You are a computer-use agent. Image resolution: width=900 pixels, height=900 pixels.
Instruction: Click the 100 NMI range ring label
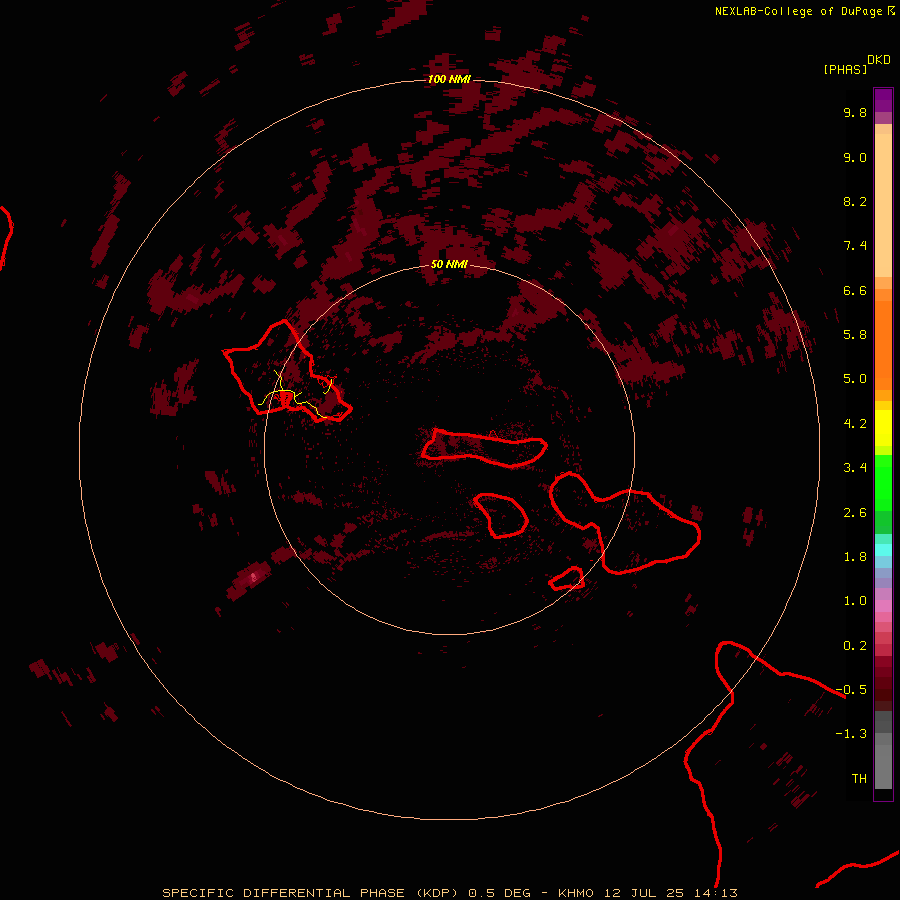coord(449,79)
